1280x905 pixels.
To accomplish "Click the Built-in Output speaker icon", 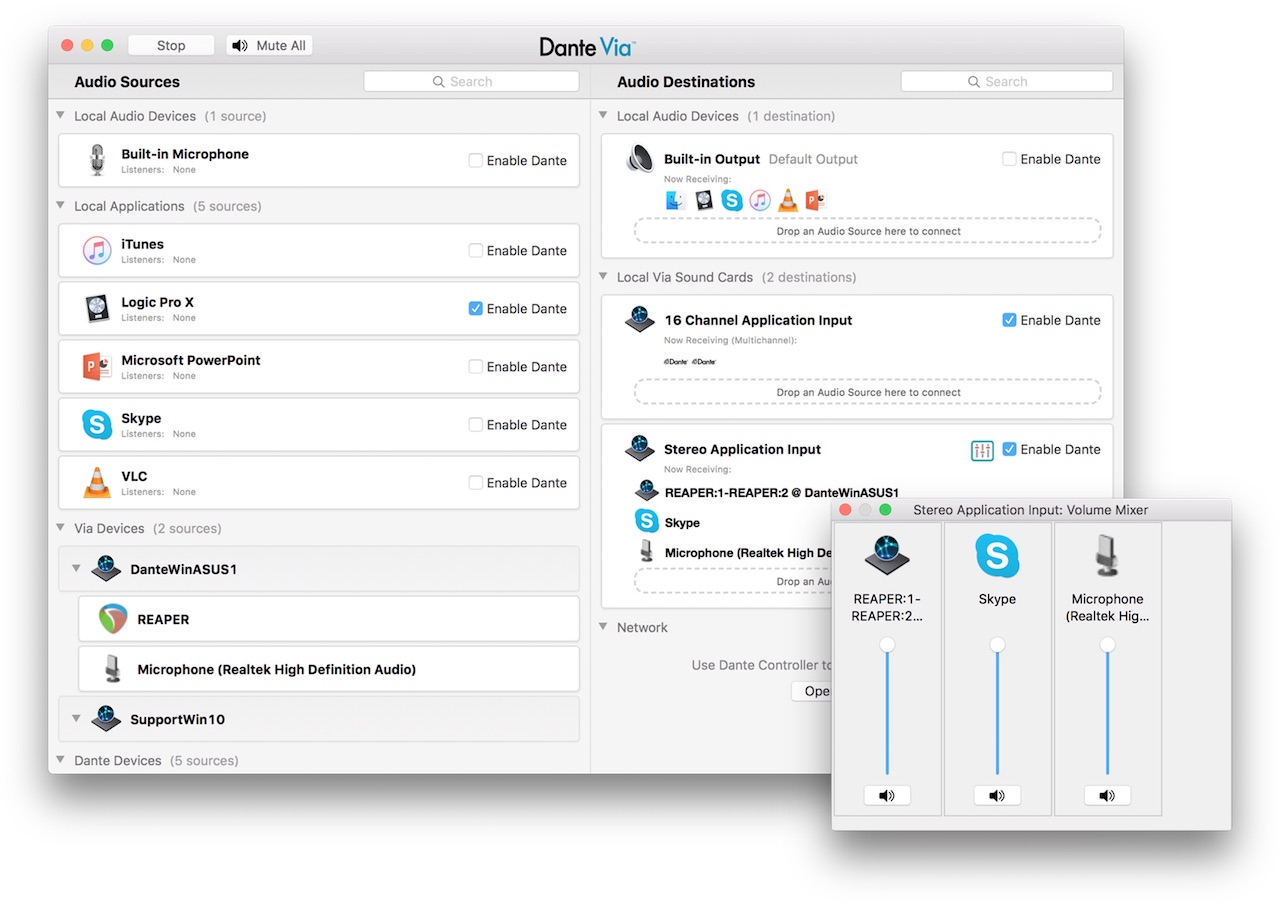I will pyautogui.click(x=640, y=159).
